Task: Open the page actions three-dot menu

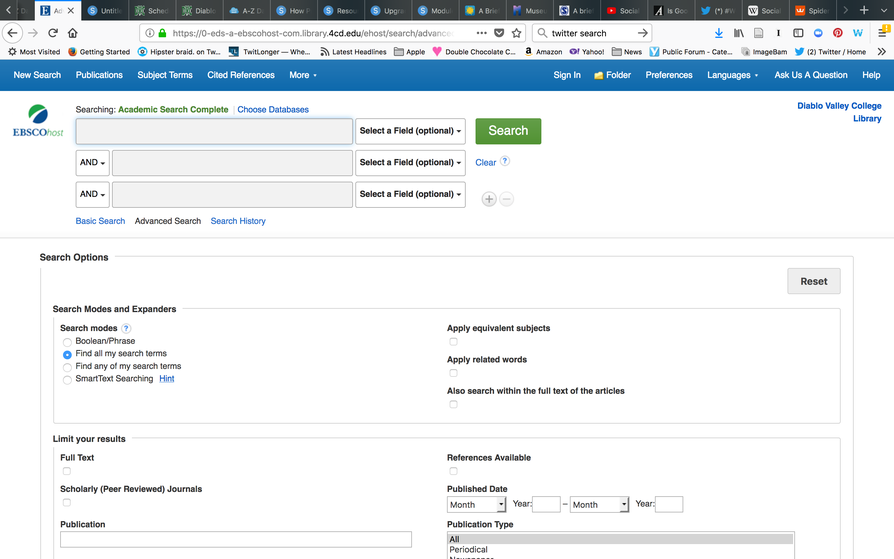Action: (482, 33)
